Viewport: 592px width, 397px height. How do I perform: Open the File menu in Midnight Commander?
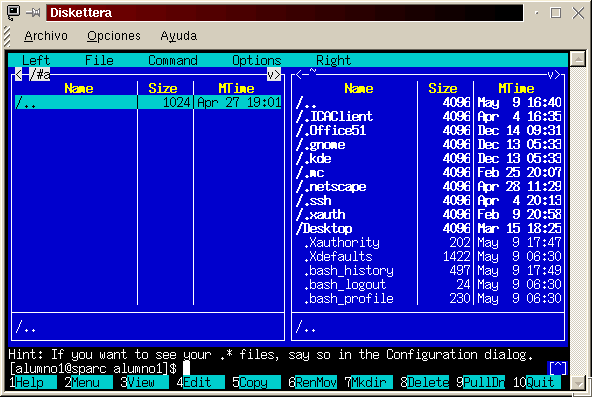click(99, 60)
